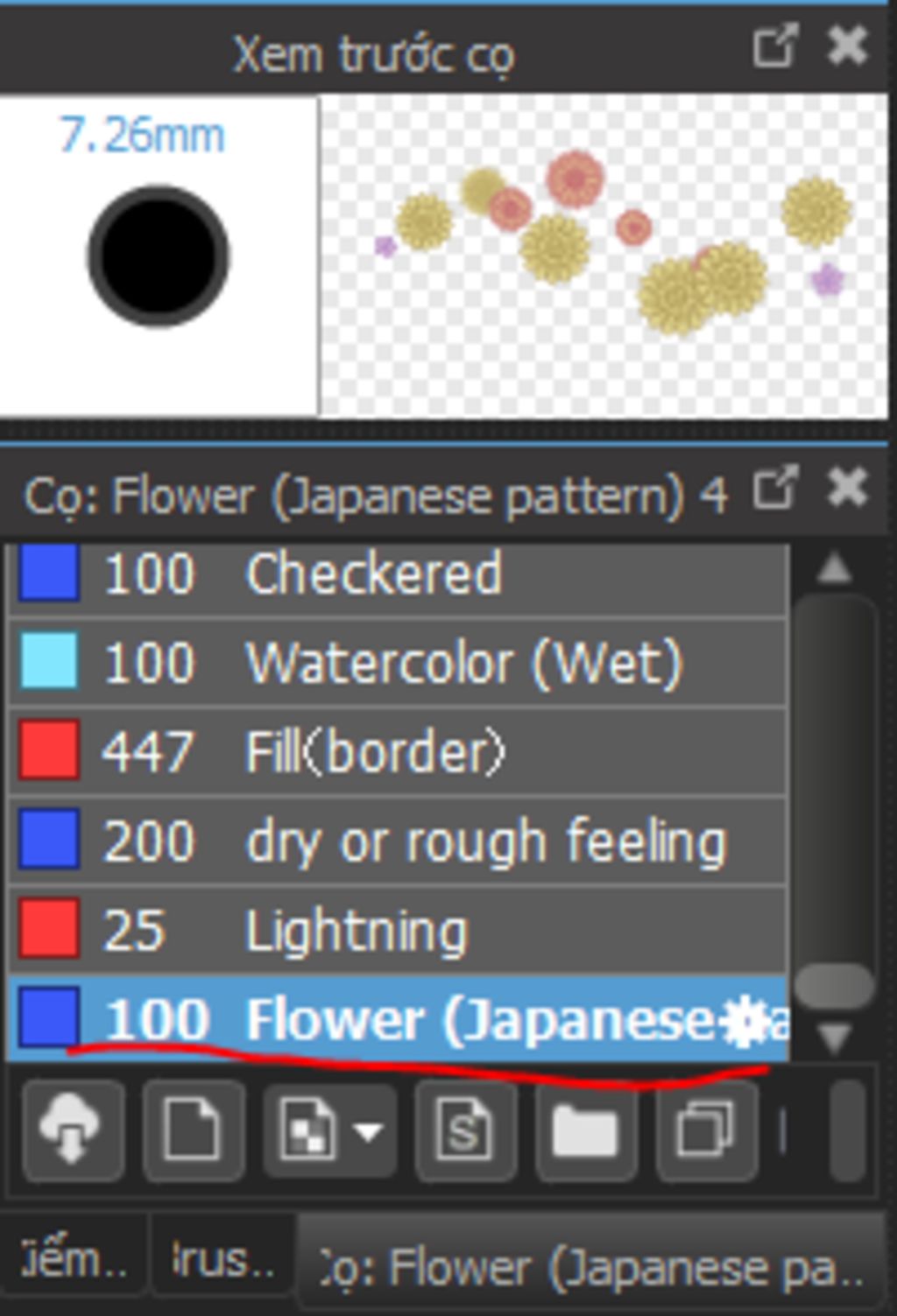Click the add brush folder icon
The width and height of the screenshot is (897, 1316).
[585, 1130]
